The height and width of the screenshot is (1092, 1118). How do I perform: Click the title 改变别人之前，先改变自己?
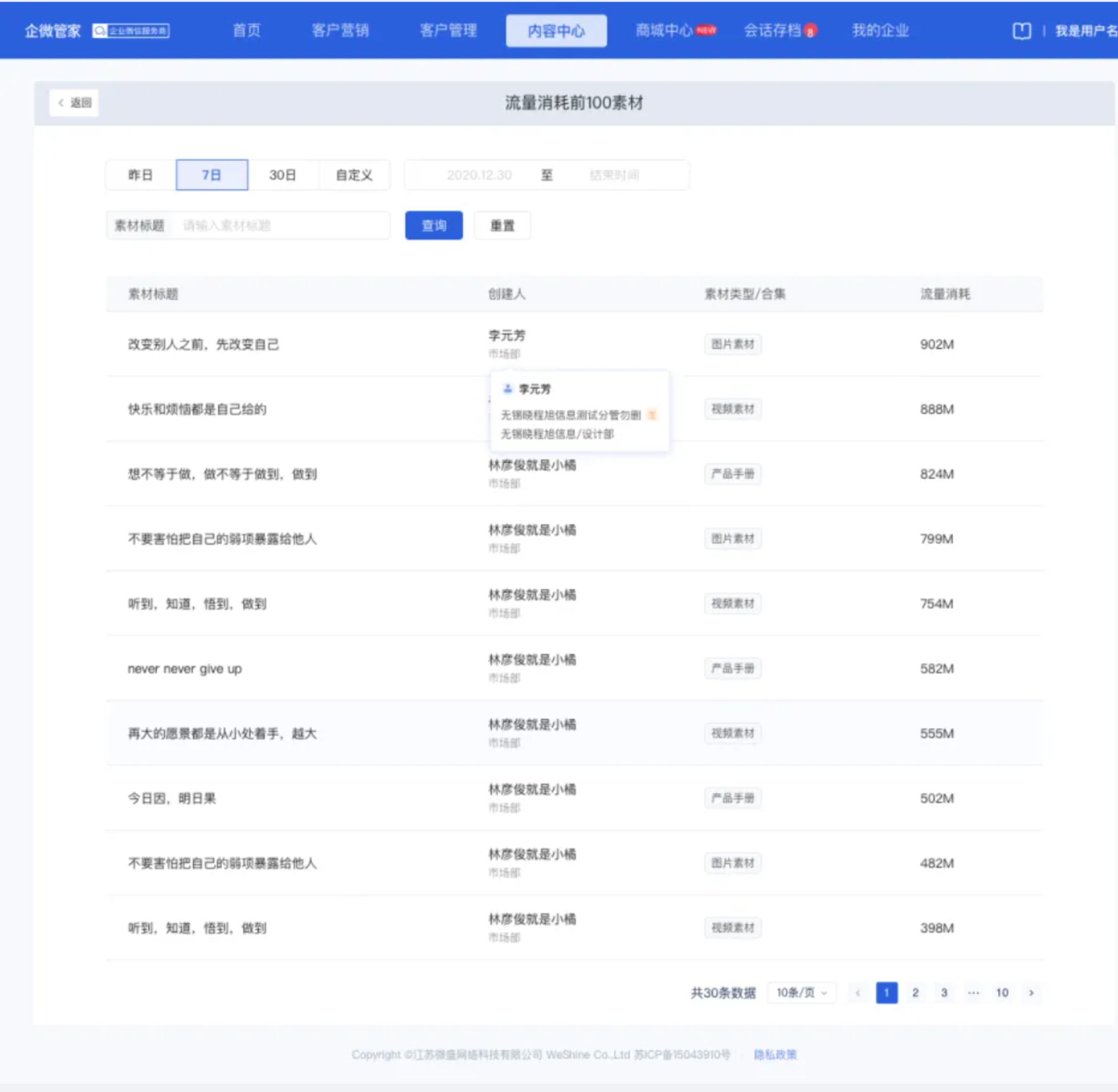[203, 344]
